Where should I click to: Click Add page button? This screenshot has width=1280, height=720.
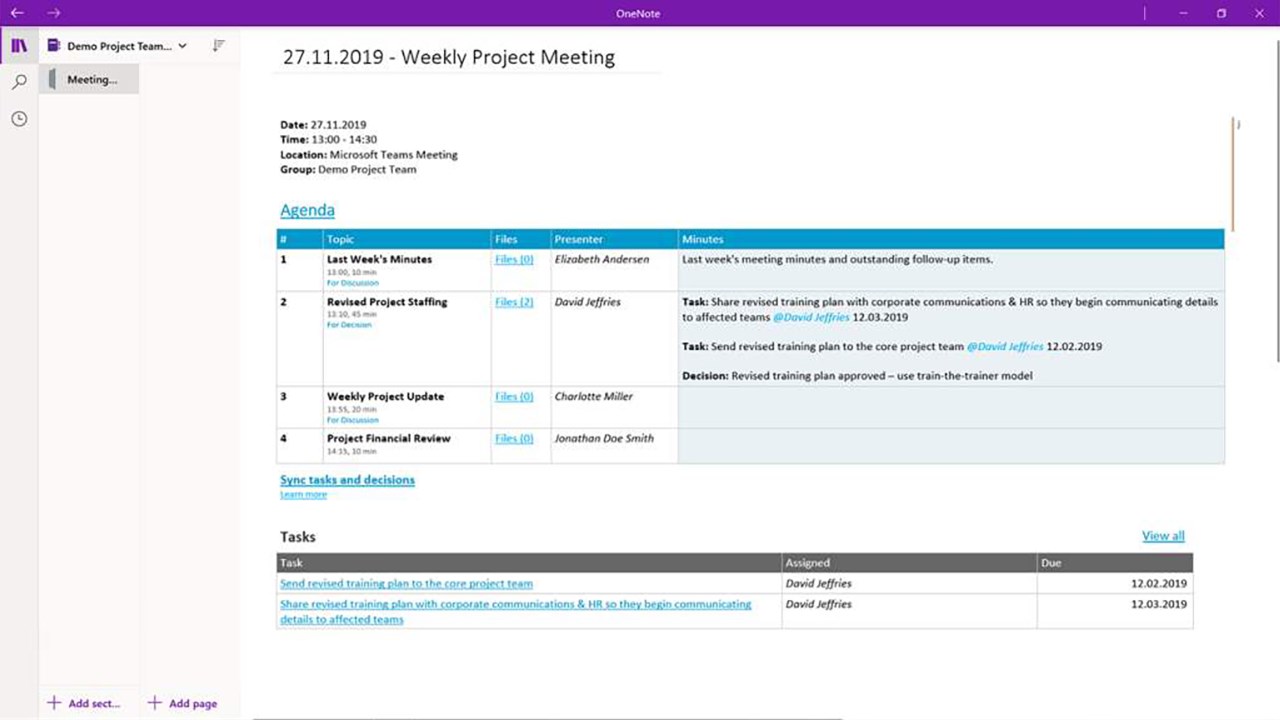182,703
